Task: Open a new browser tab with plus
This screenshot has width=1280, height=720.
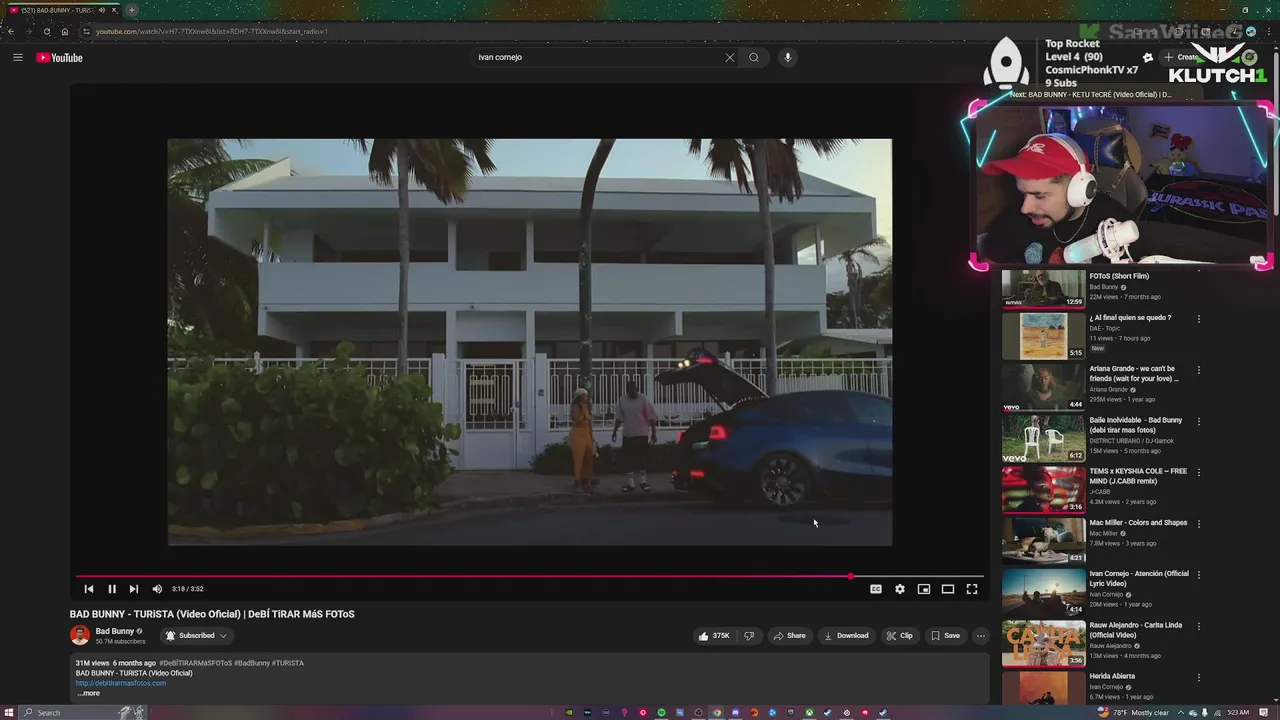Action: click(131, 10)
